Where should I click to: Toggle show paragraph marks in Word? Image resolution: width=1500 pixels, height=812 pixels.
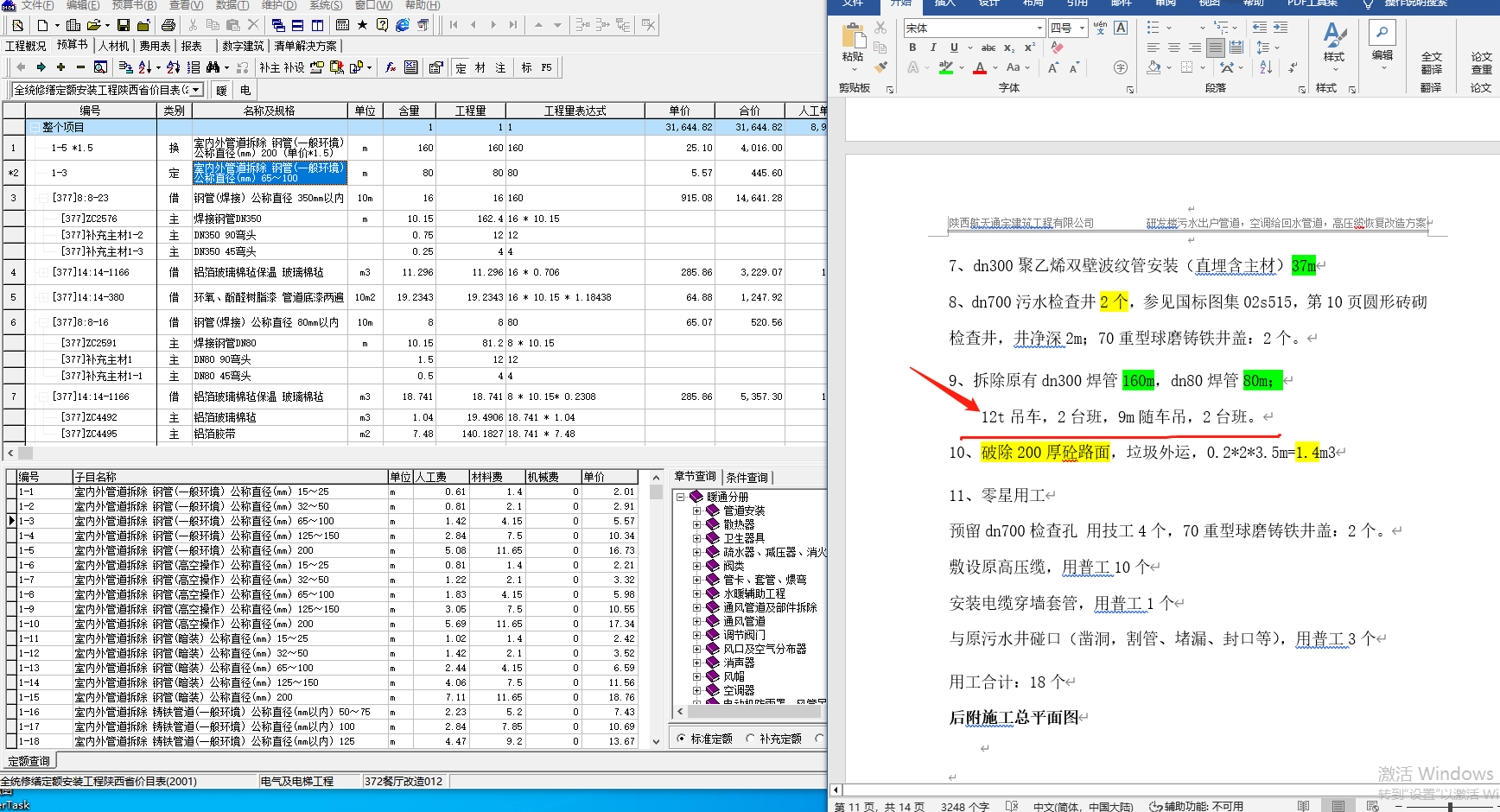point(1293,67)
